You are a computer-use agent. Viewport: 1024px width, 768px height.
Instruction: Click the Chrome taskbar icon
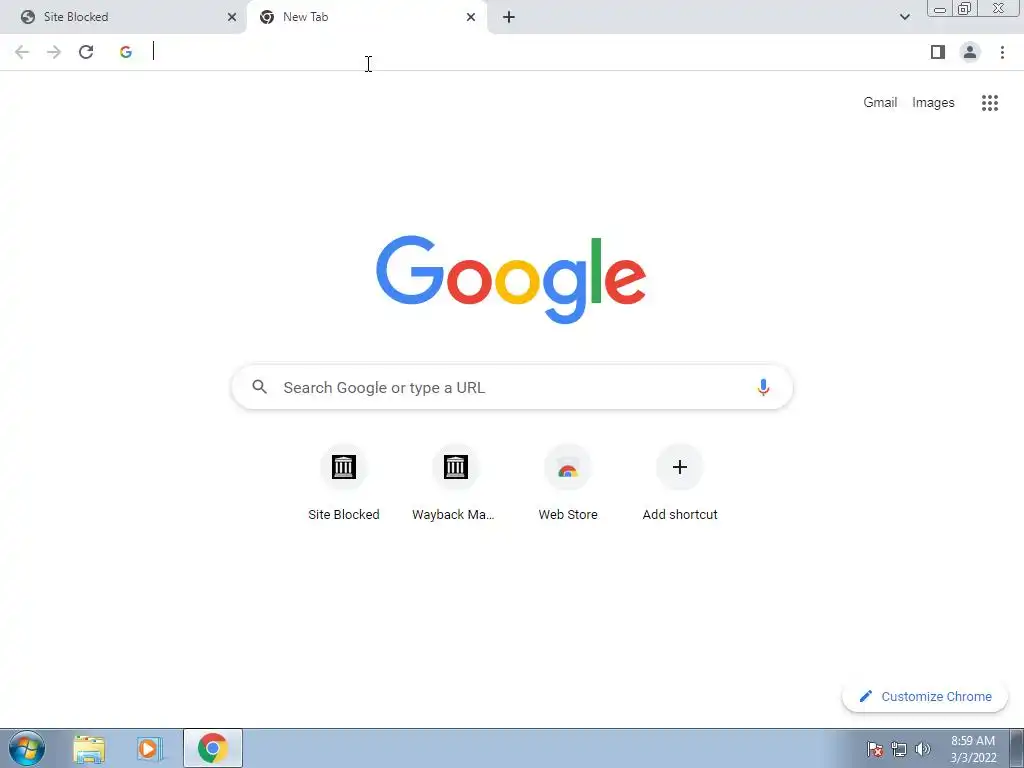[213, 748]
